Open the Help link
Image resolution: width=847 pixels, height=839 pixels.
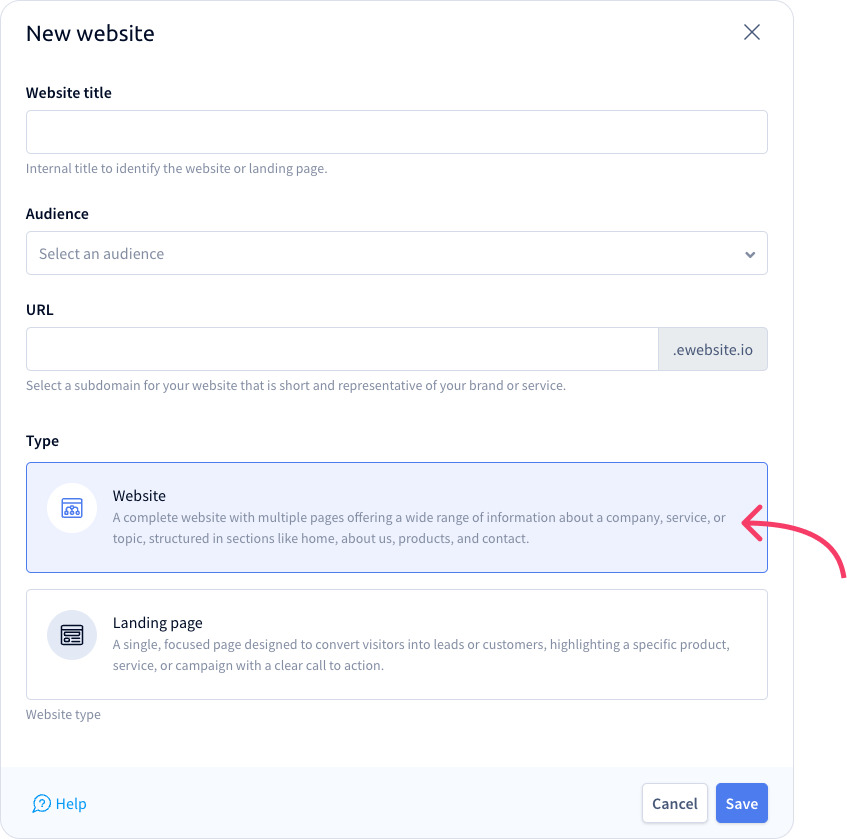click(x=59, y=803)
